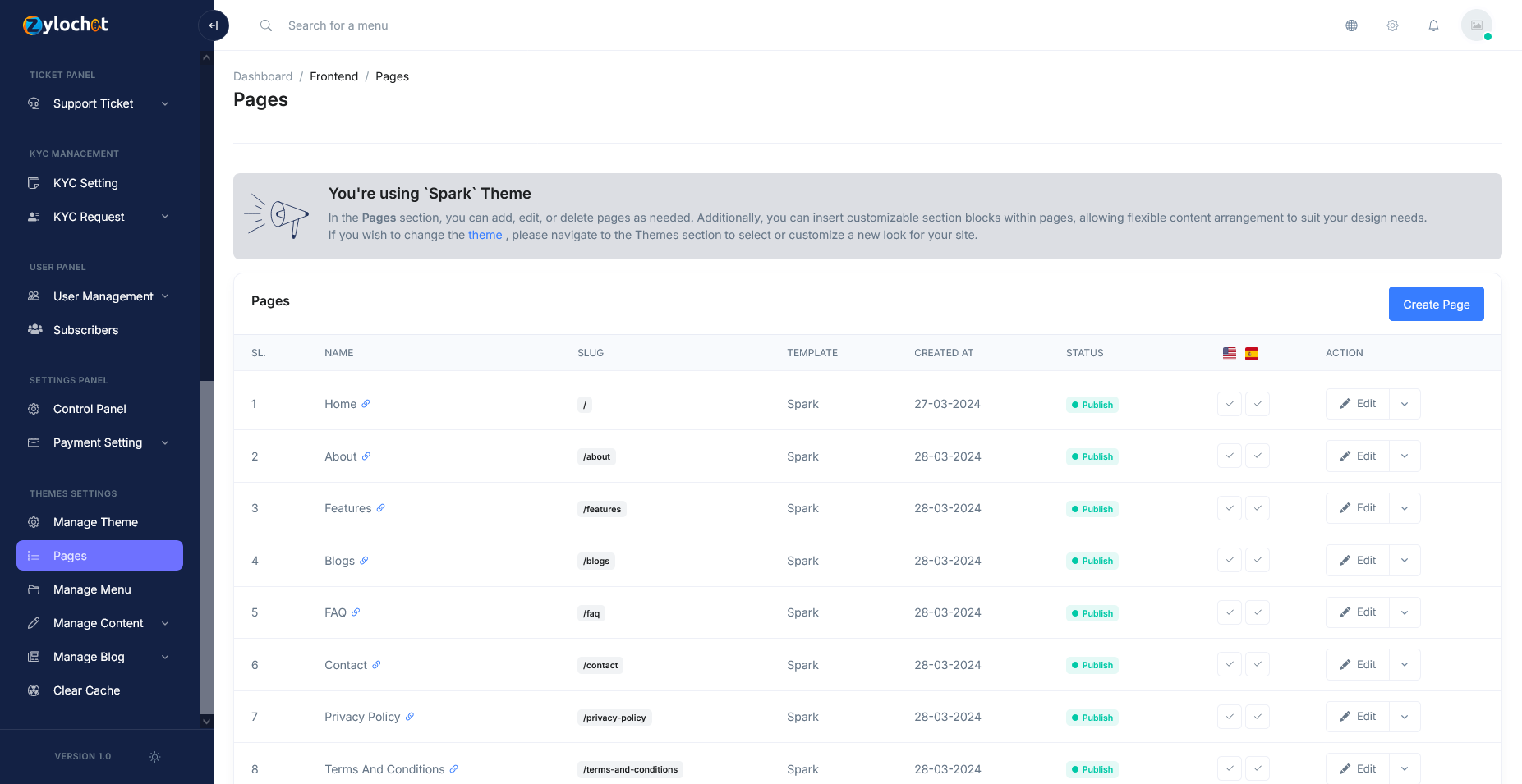This screenshot has width=1522, height=784.
Task: Open Blogs page link icon
Action: (x=364, y=560)
